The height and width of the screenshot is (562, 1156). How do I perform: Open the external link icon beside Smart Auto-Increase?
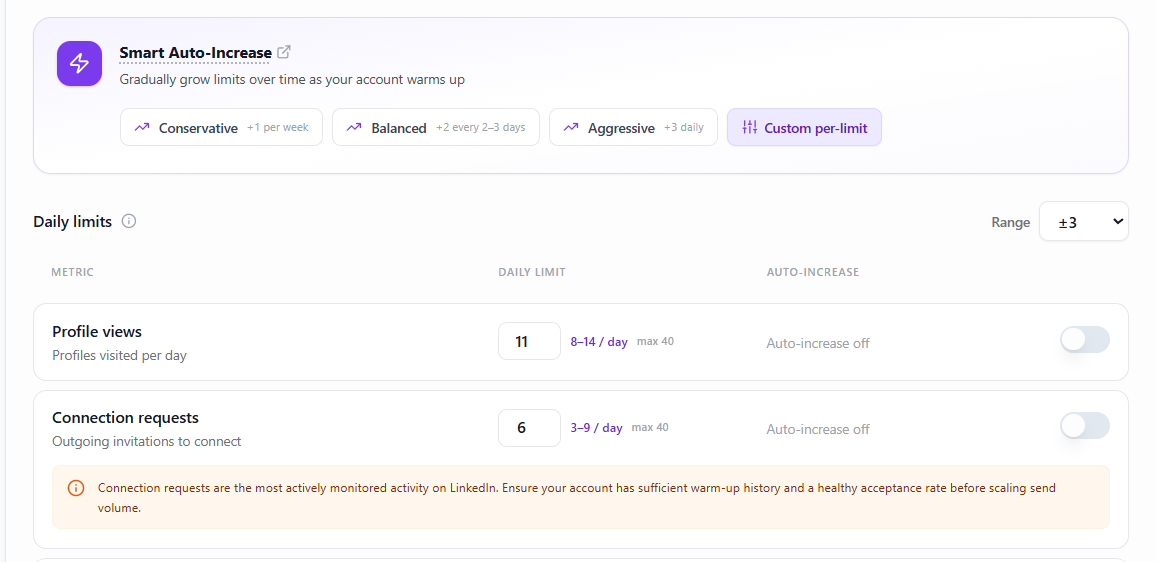click(x=284, y=52)
